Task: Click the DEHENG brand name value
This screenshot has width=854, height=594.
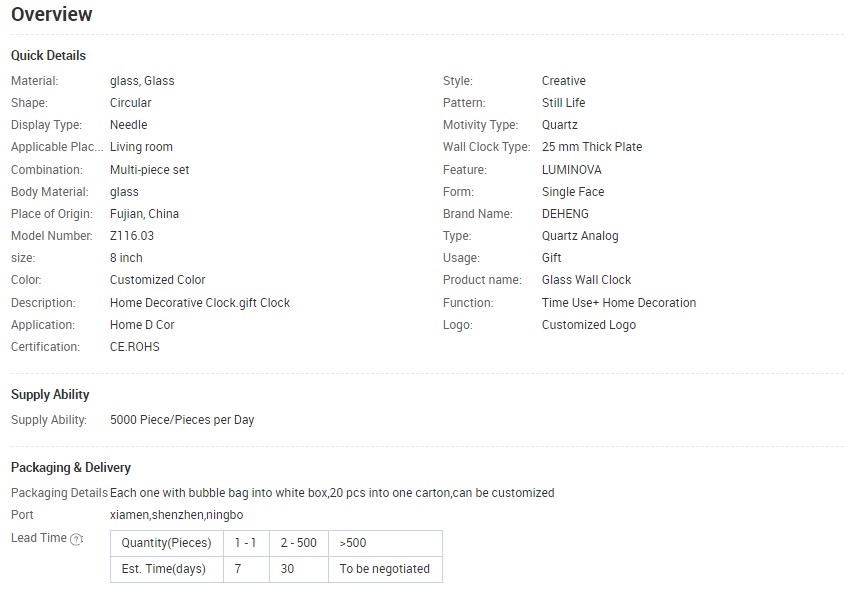Action: (x=565, y=214)
